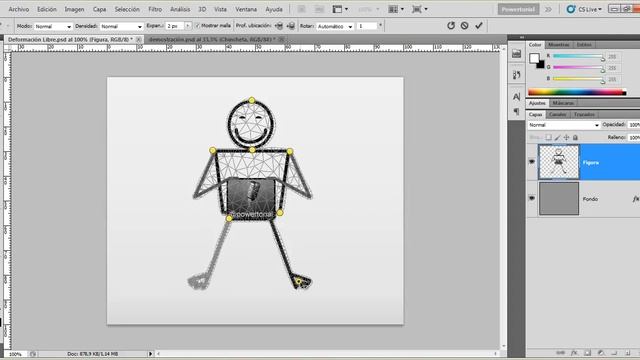
Task: Click the R color slider
Action: point(578,56)
